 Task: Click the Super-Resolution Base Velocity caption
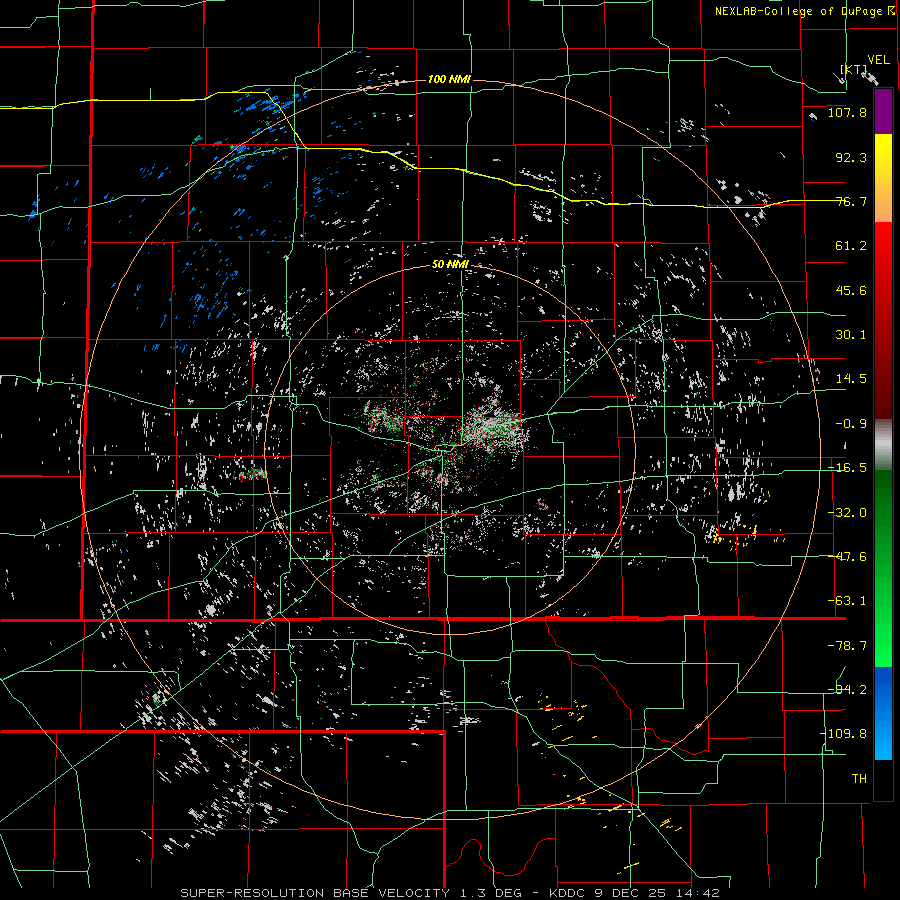[449, 893]
